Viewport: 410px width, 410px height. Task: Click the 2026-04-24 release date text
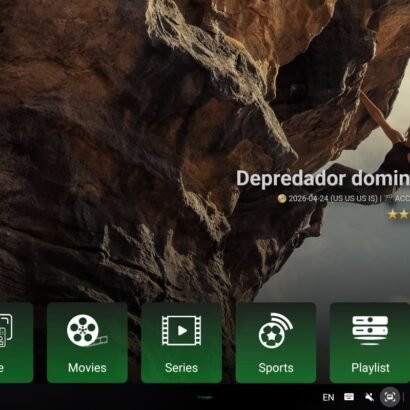tap(308, 199)
